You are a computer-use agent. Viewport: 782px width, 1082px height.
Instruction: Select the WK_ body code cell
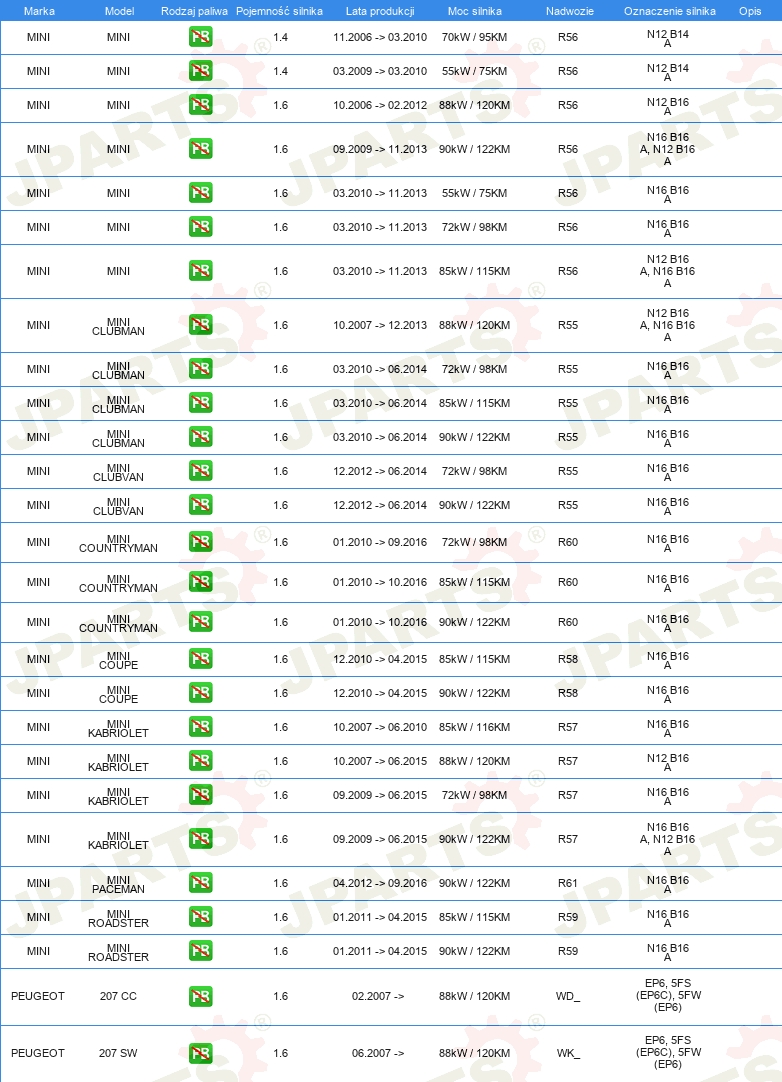[x=568, y=1054]
